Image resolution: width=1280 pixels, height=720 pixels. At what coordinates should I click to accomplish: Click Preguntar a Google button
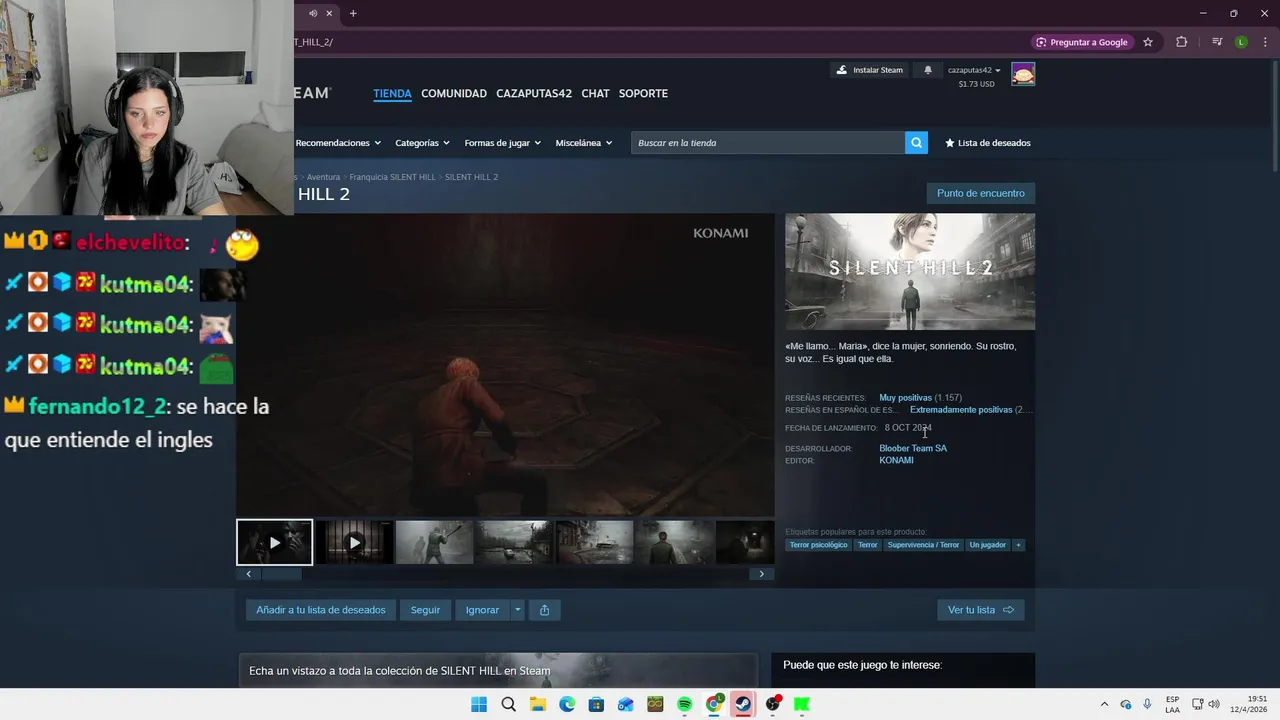click(1082, 42)
